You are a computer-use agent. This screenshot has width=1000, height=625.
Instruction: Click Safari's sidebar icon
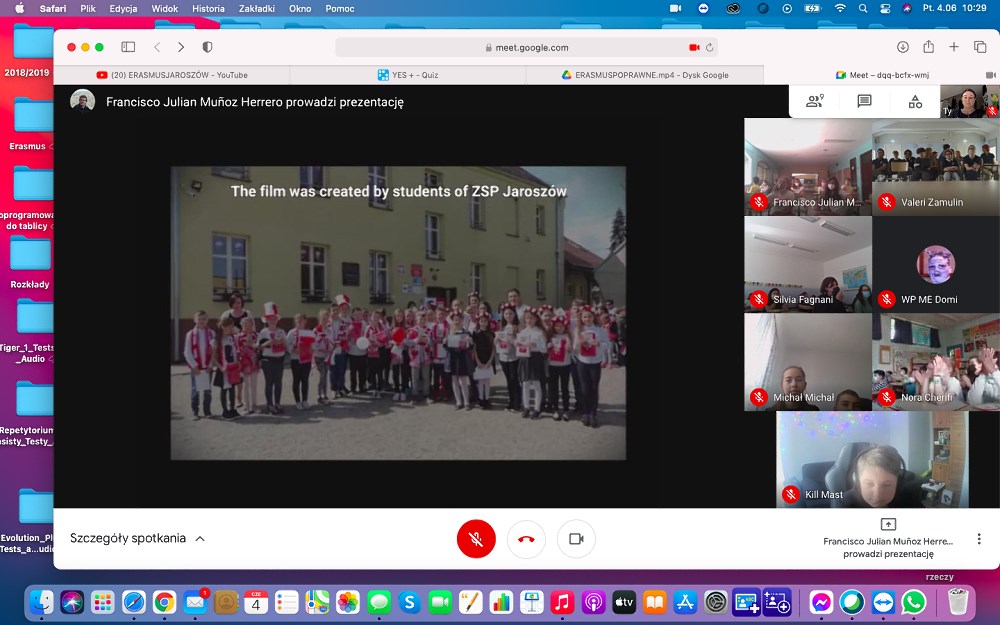coord(128,47)
